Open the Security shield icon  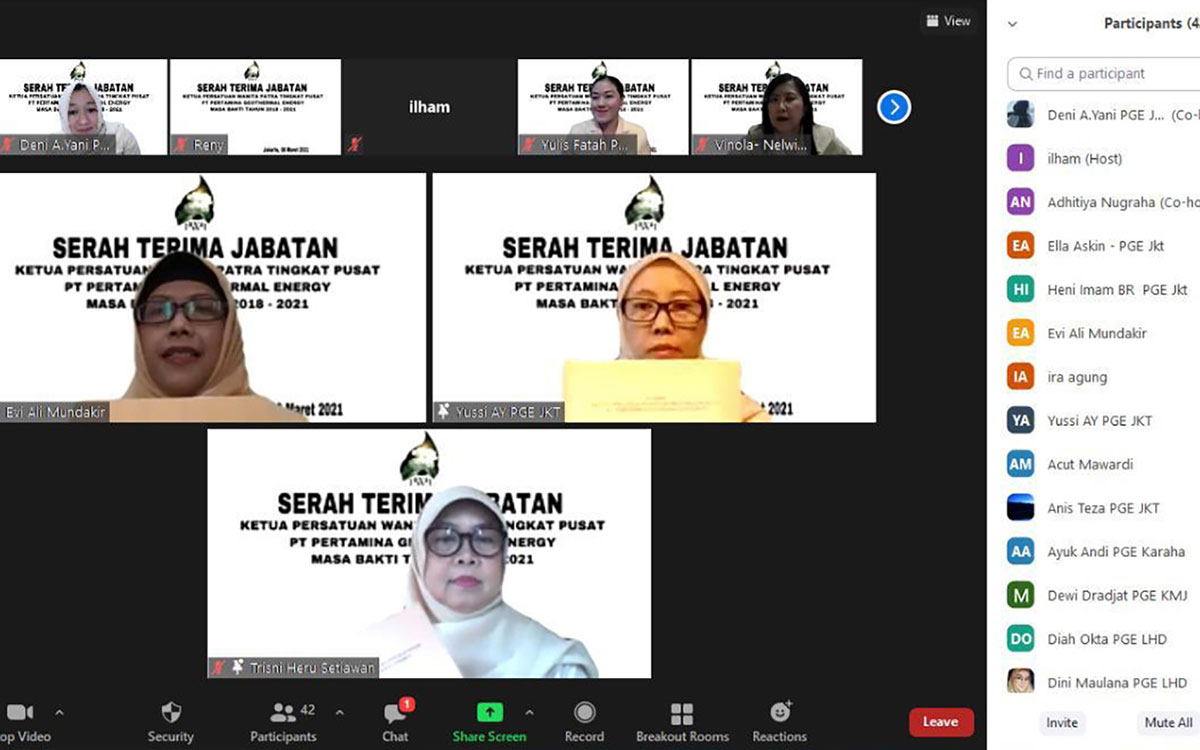point(171,713)
